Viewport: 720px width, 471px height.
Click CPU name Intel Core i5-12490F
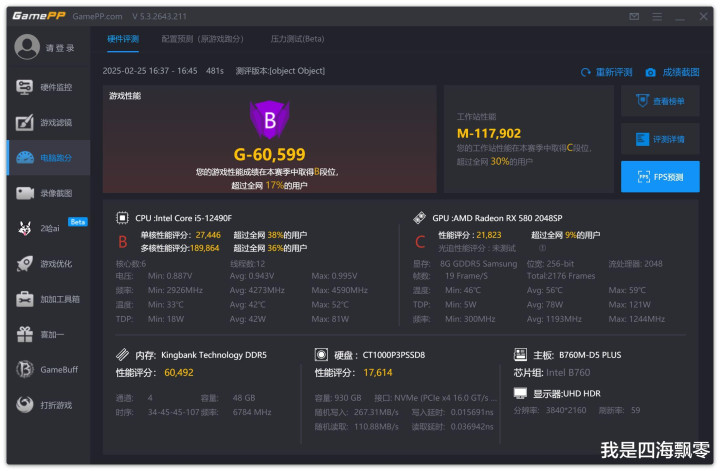tap(194, 218)
